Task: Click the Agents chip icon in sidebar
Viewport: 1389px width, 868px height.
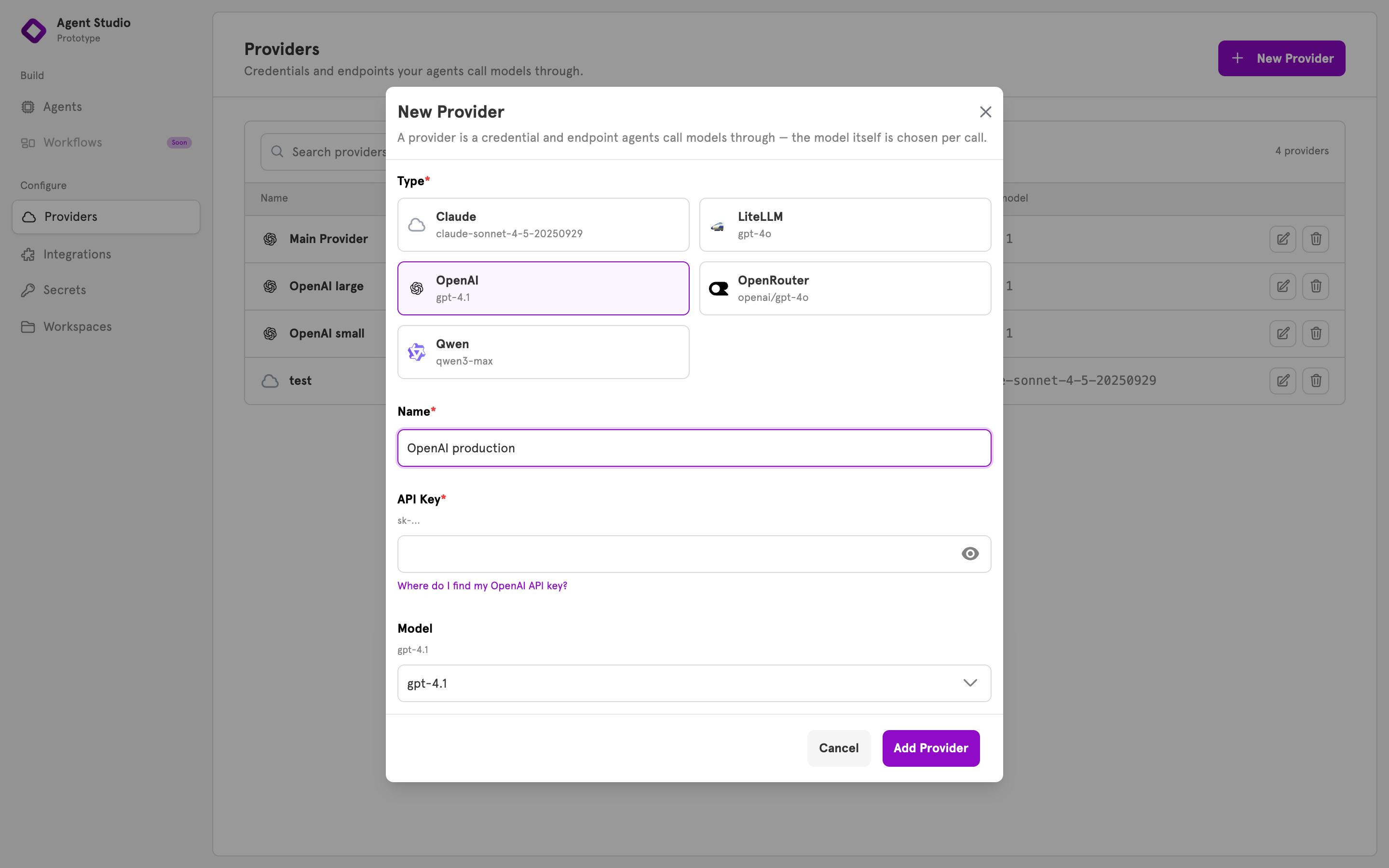Action: (x=28, y=107)
